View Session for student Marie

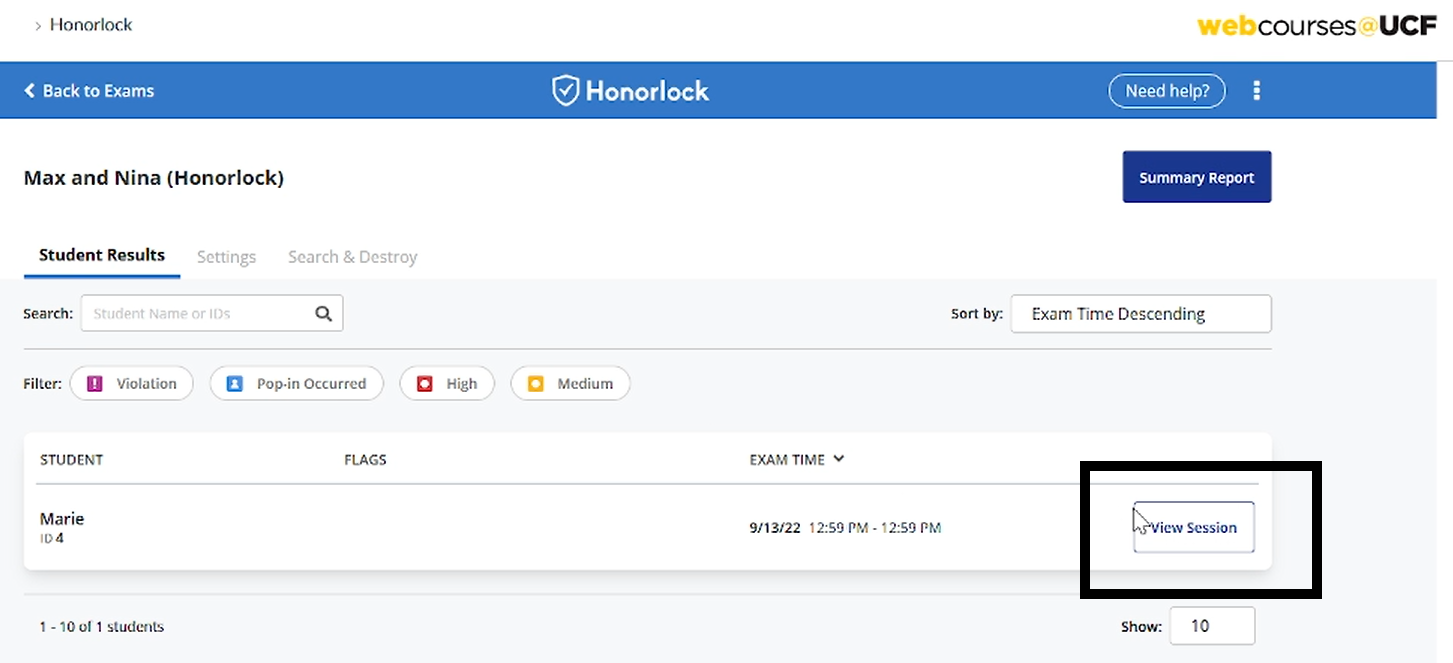(1193, 527)
